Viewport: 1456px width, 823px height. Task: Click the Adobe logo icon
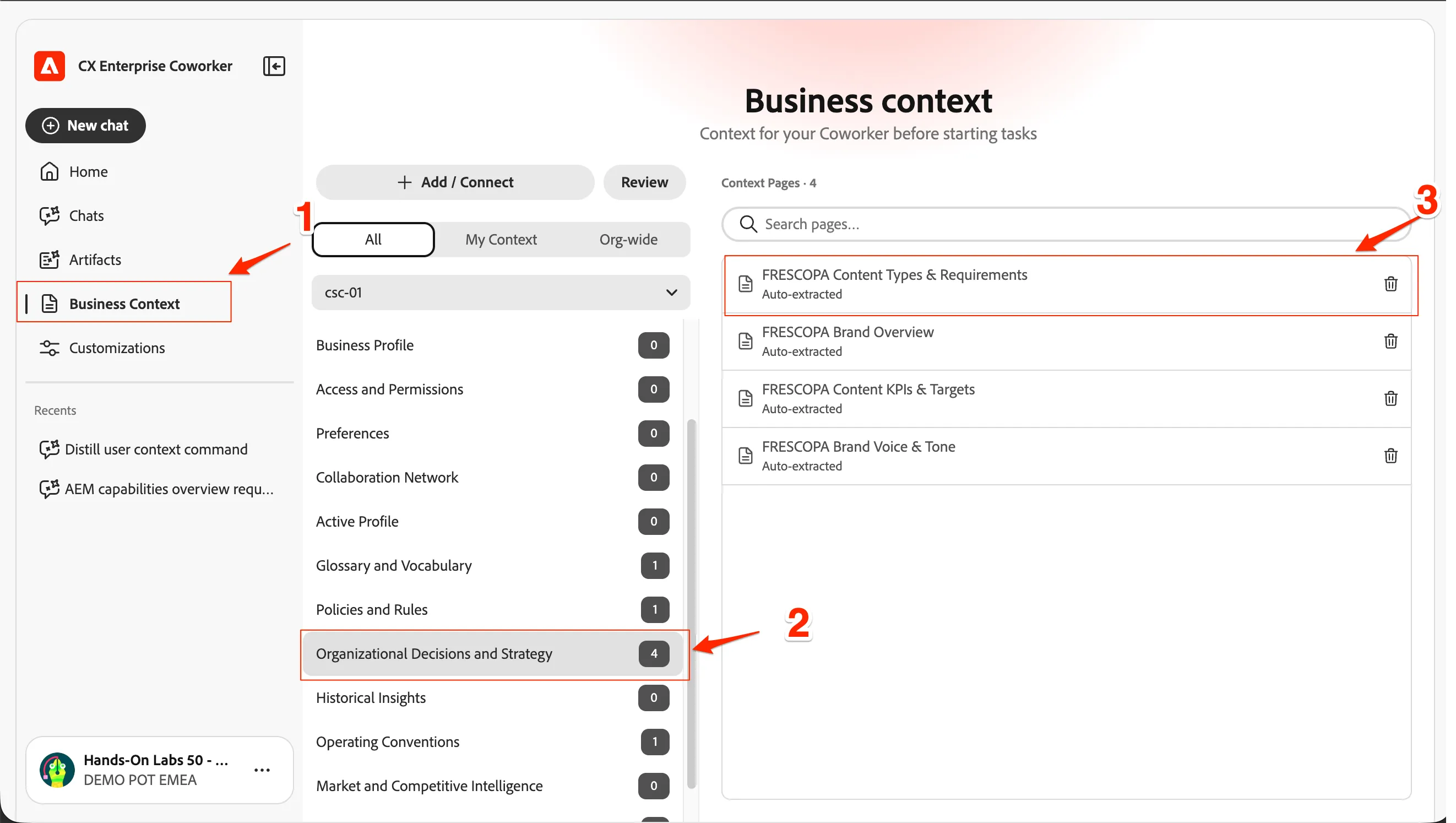coord(49,66)
